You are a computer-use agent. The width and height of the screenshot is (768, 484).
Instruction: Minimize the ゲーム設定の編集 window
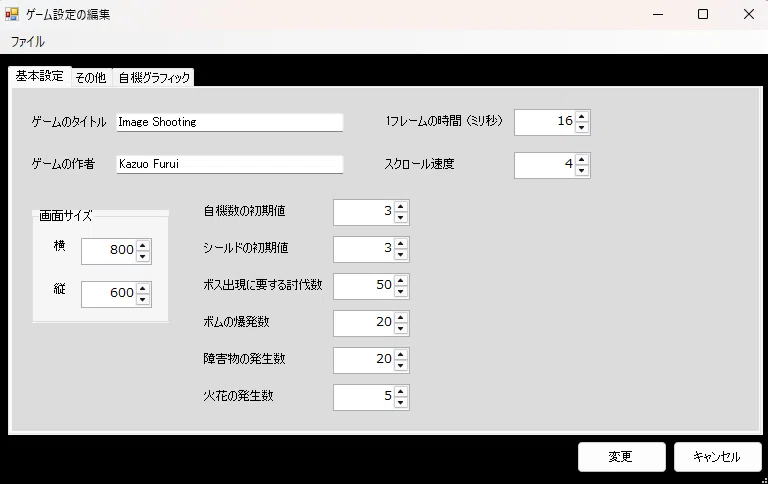pyautogui.click(x=658, y=14)
